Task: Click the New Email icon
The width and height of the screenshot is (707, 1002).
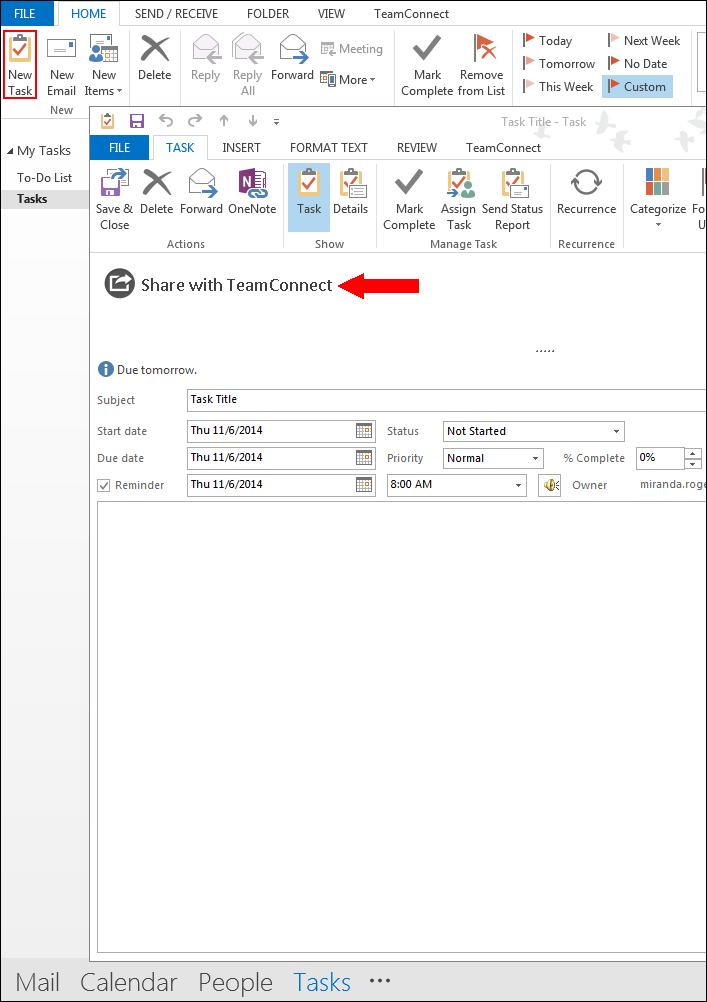Action: pyautogui.click(x=61, y=65)
